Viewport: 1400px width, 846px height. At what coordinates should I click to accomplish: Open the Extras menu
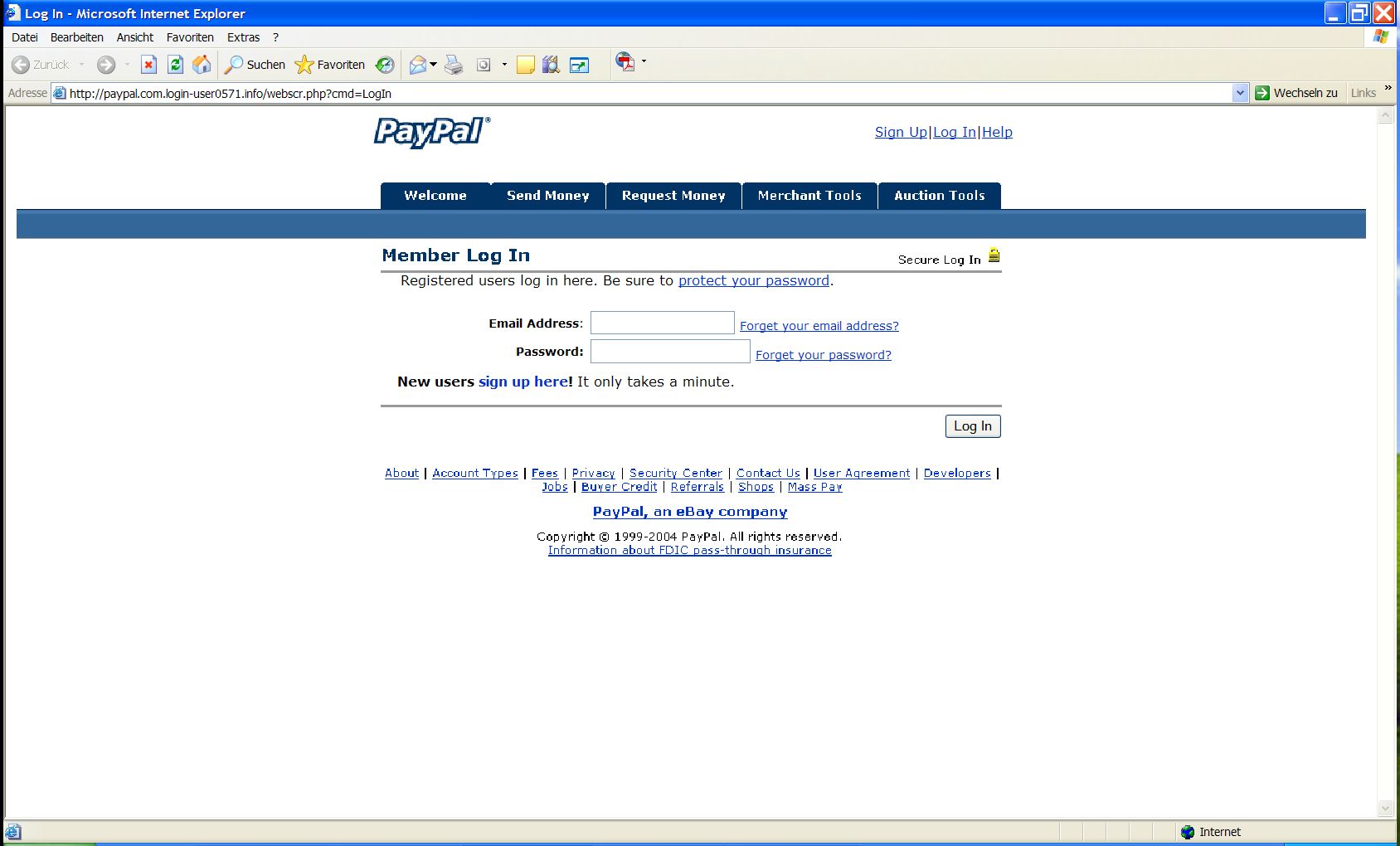[x=243, y=37]
